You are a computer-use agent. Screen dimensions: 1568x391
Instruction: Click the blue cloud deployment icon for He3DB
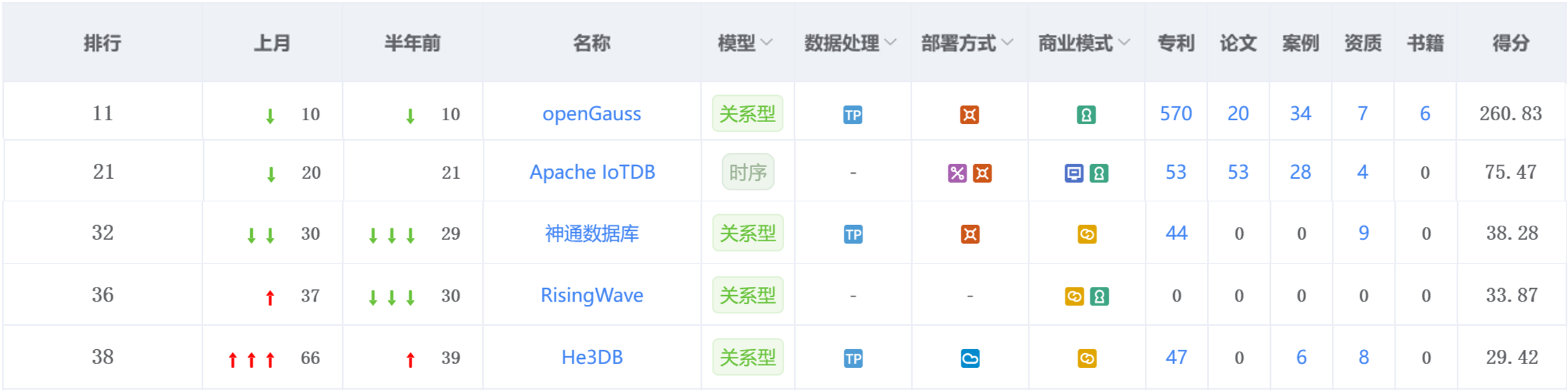[x=970, y=358]
